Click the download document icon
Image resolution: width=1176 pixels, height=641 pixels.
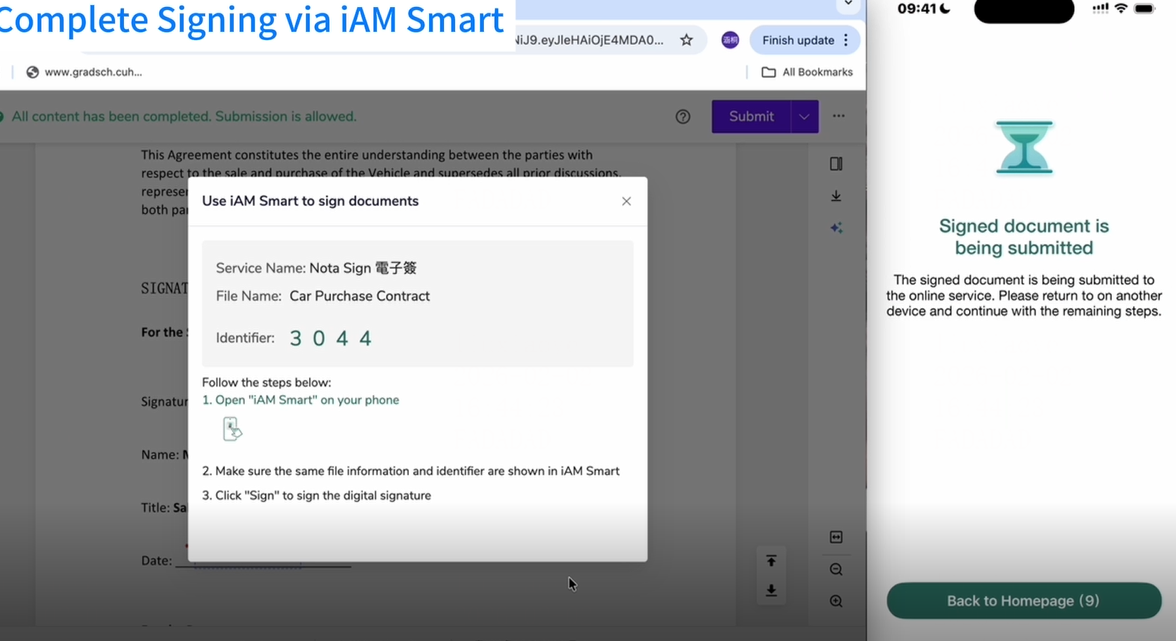point(836,196)
